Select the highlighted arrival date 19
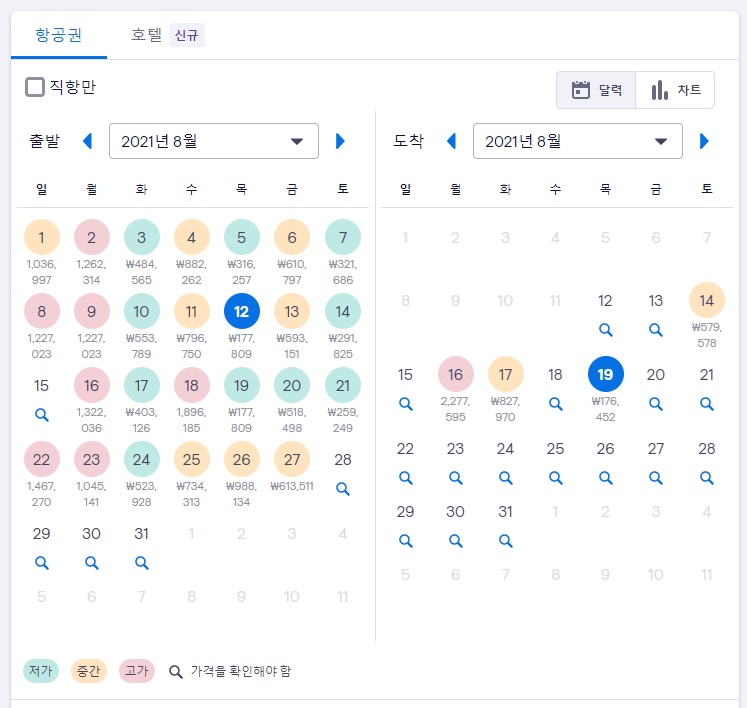 (606, 374)
